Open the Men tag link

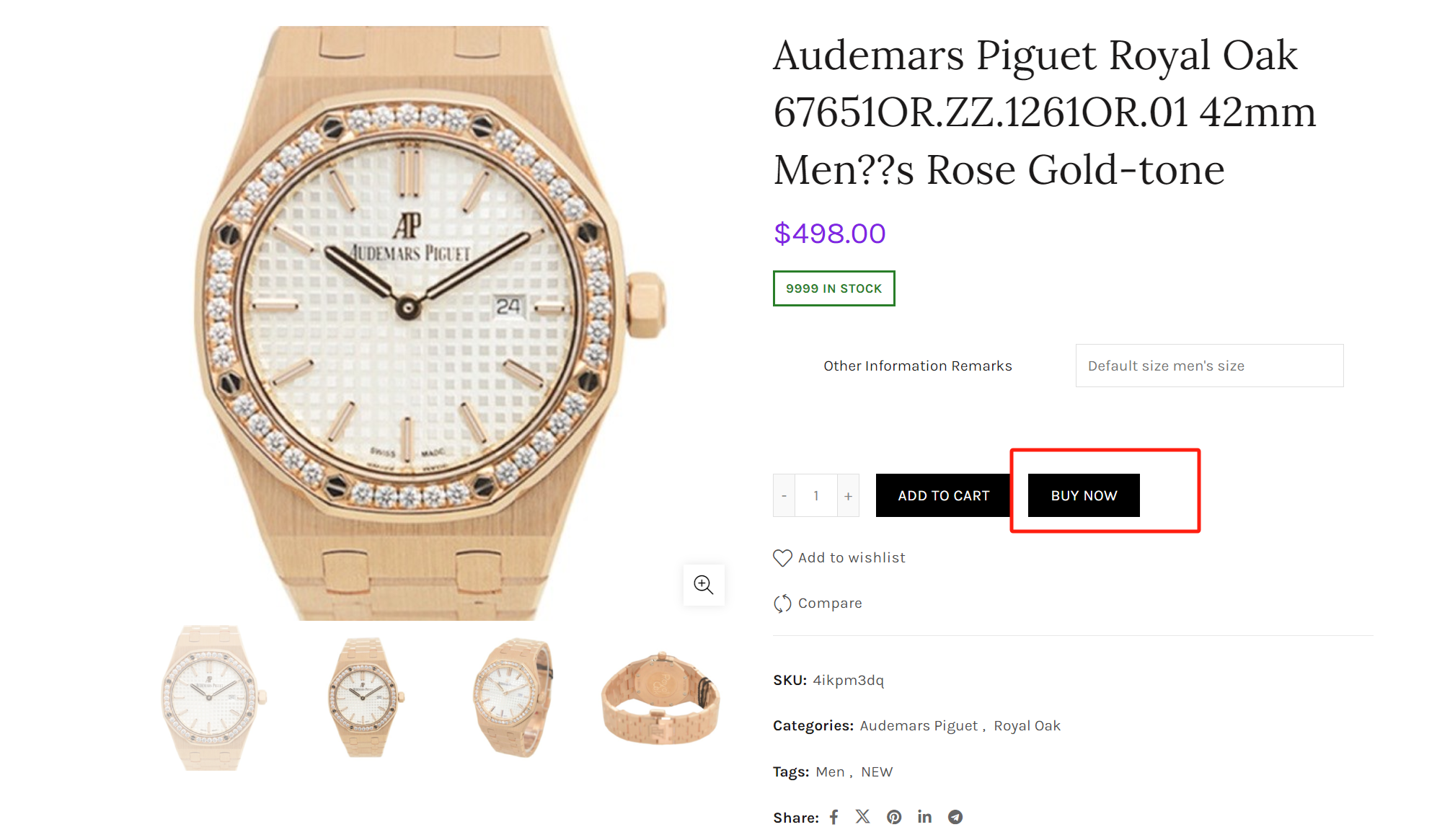pos(830,772)
